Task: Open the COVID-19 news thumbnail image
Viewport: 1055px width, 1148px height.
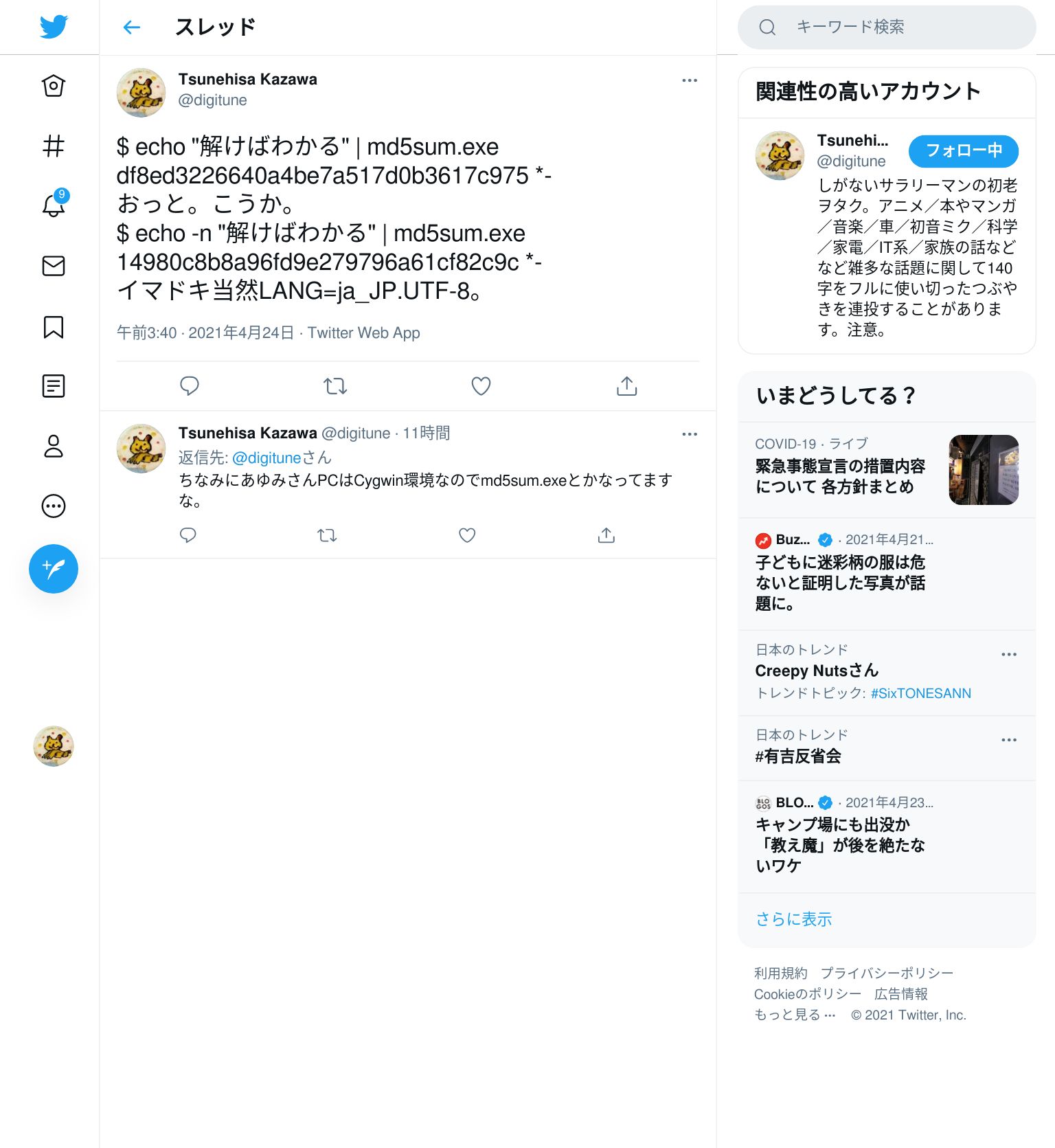Action: click(984, 470)
